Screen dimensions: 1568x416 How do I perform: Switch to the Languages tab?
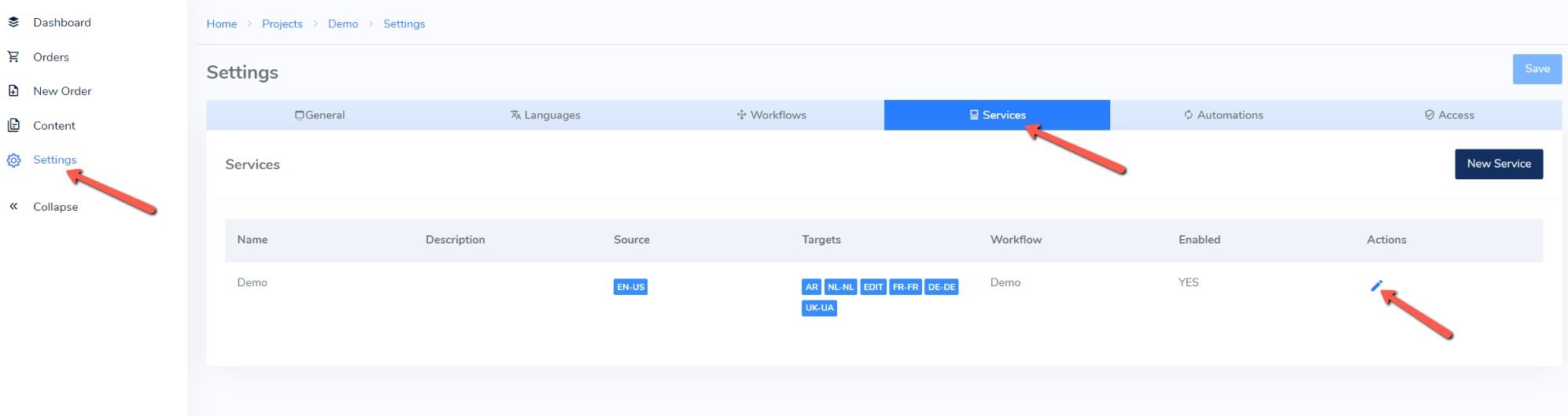click(x=545, y=115)
